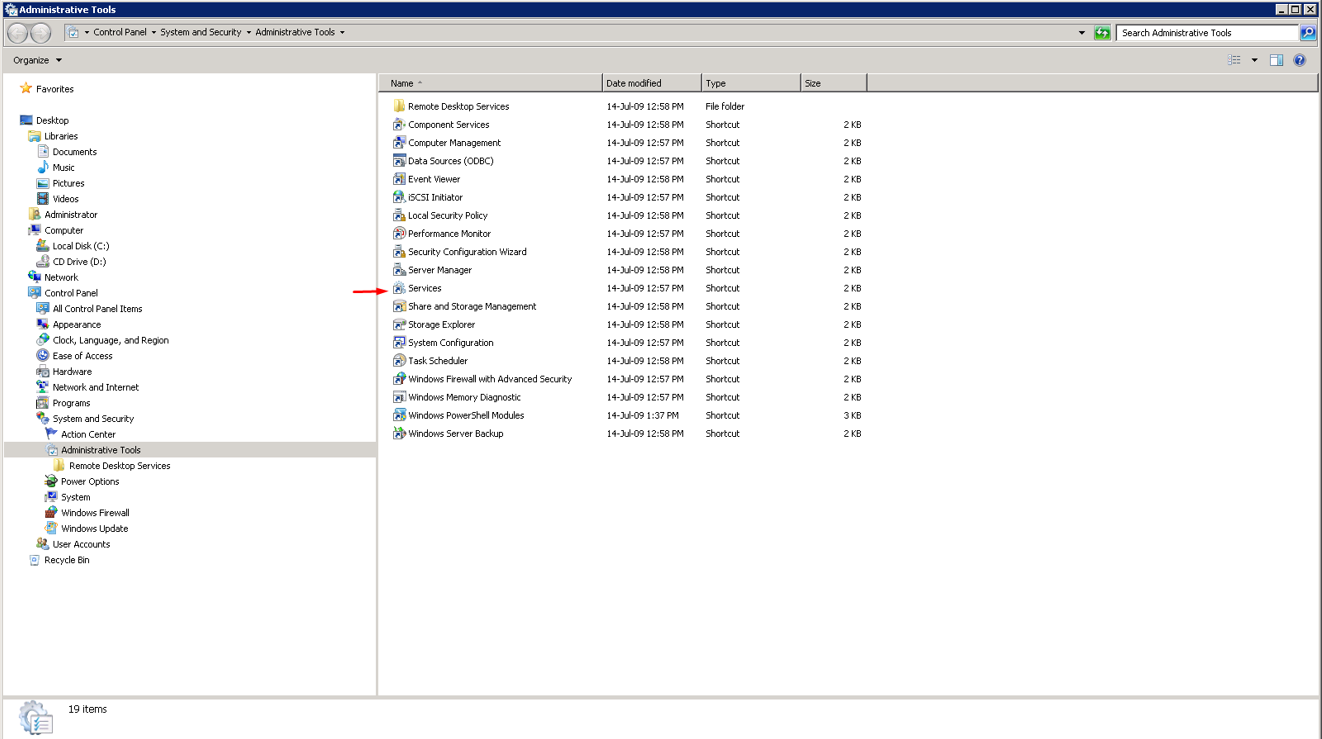Screen dimensions: 1322x739
Task: Focus the Search Administrative Tools field
Action: pos(1205,32)
